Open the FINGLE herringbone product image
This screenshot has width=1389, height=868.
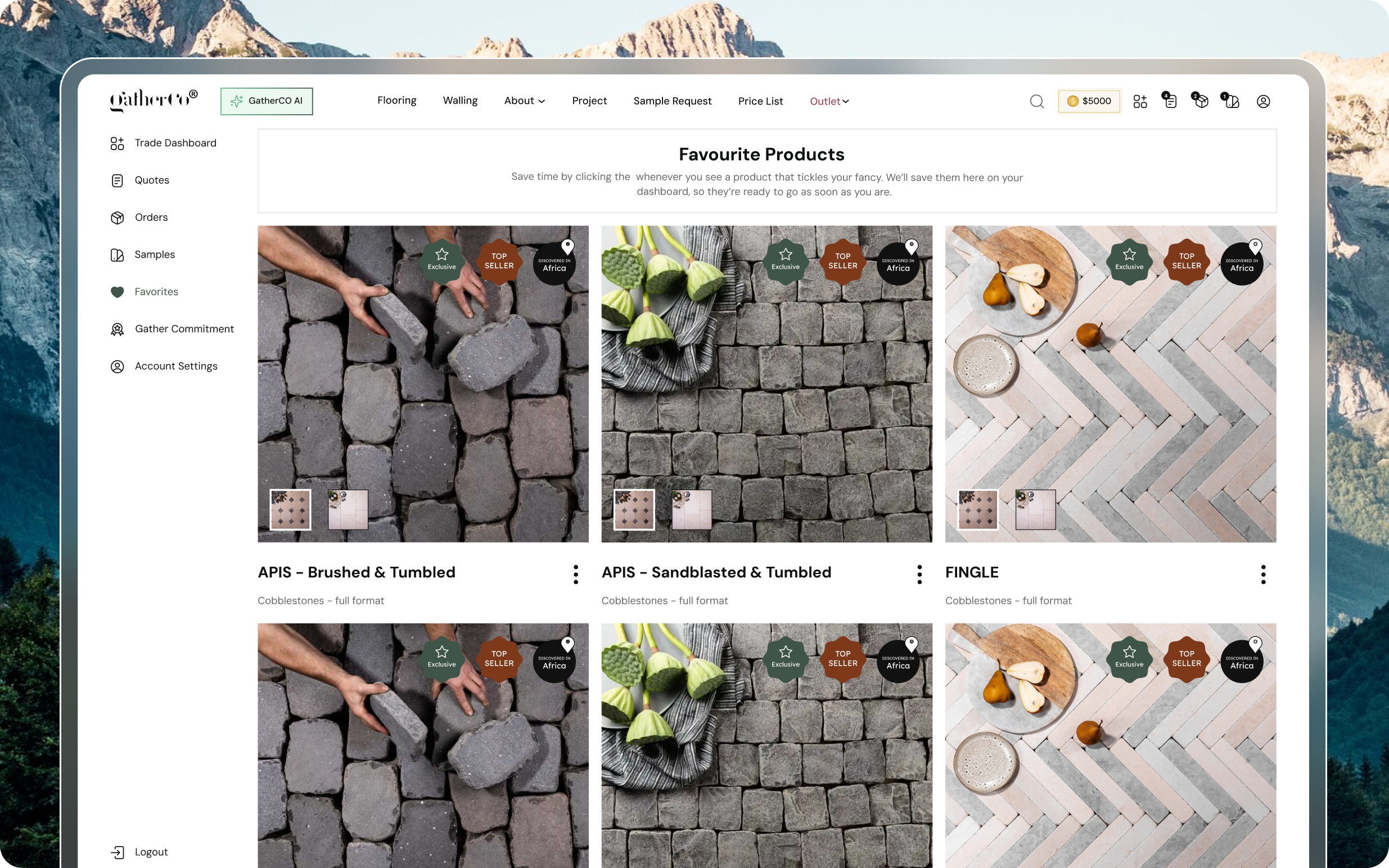coord(1111,384)
